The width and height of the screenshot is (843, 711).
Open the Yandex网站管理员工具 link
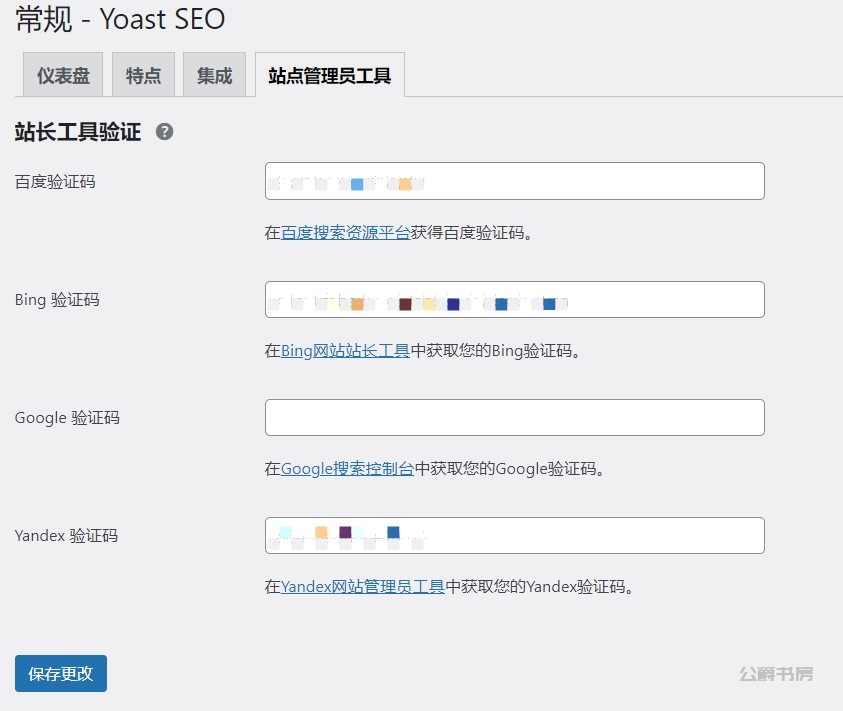click(x=362, y=587)
